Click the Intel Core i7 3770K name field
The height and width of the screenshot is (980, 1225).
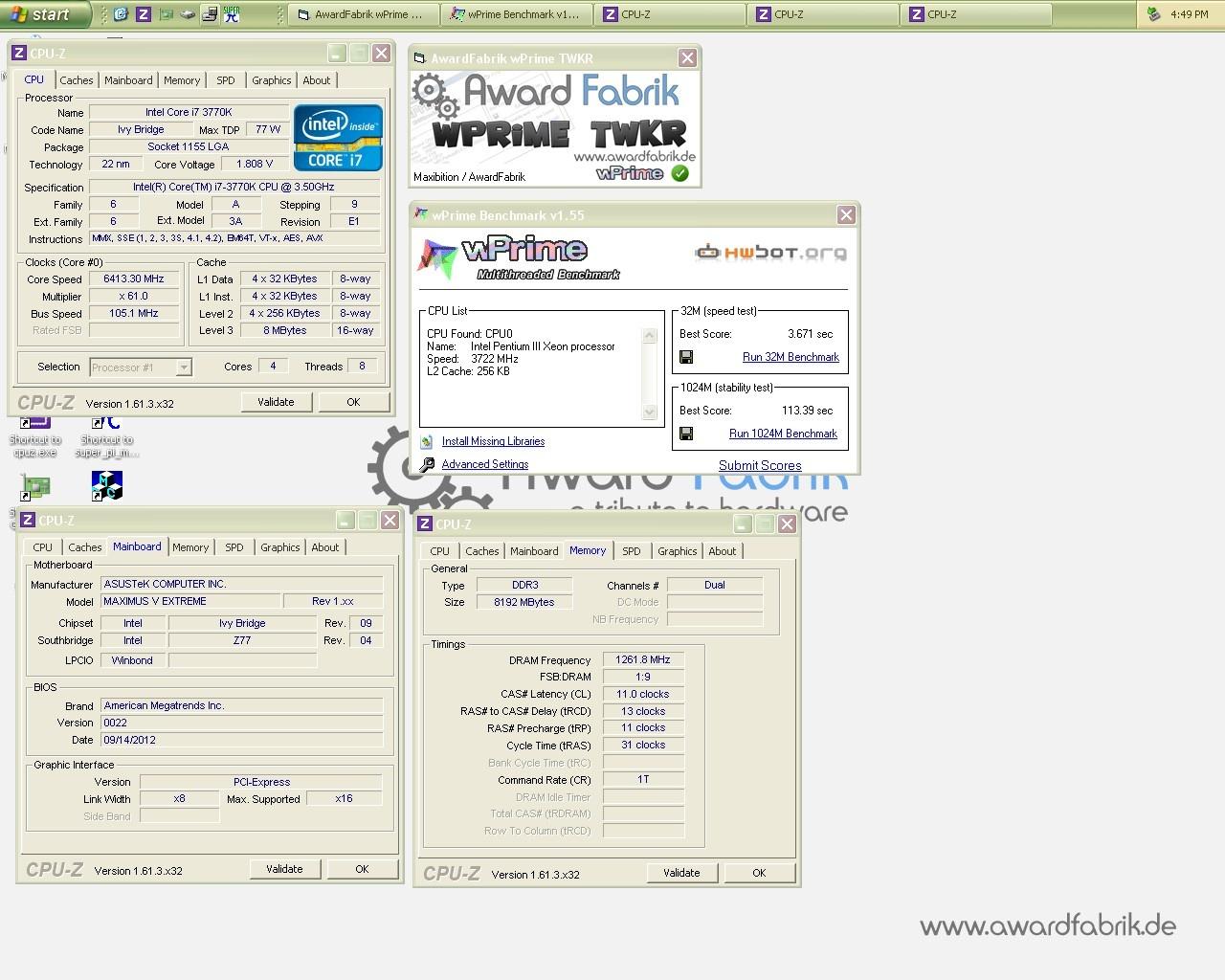189,113
